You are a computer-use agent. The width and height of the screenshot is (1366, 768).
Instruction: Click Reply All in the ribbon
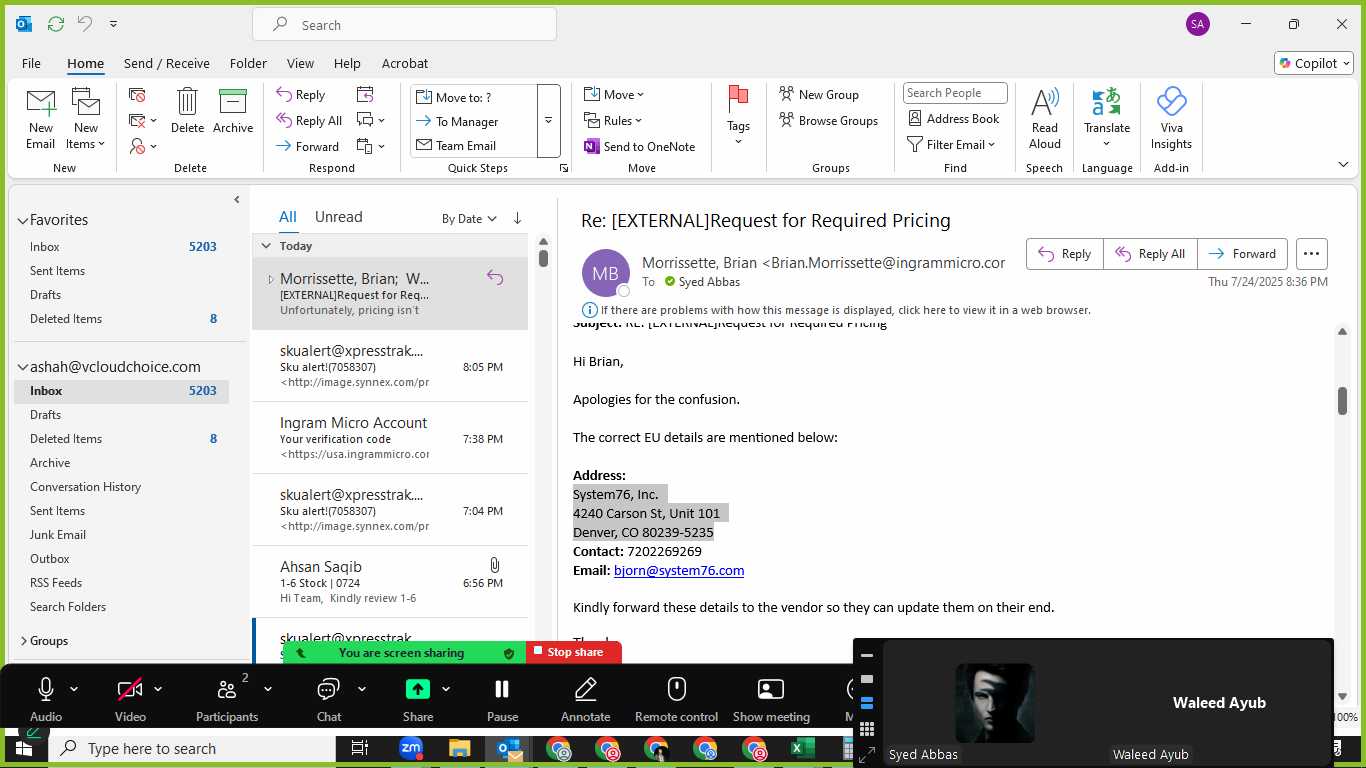(x=309, y=120)
